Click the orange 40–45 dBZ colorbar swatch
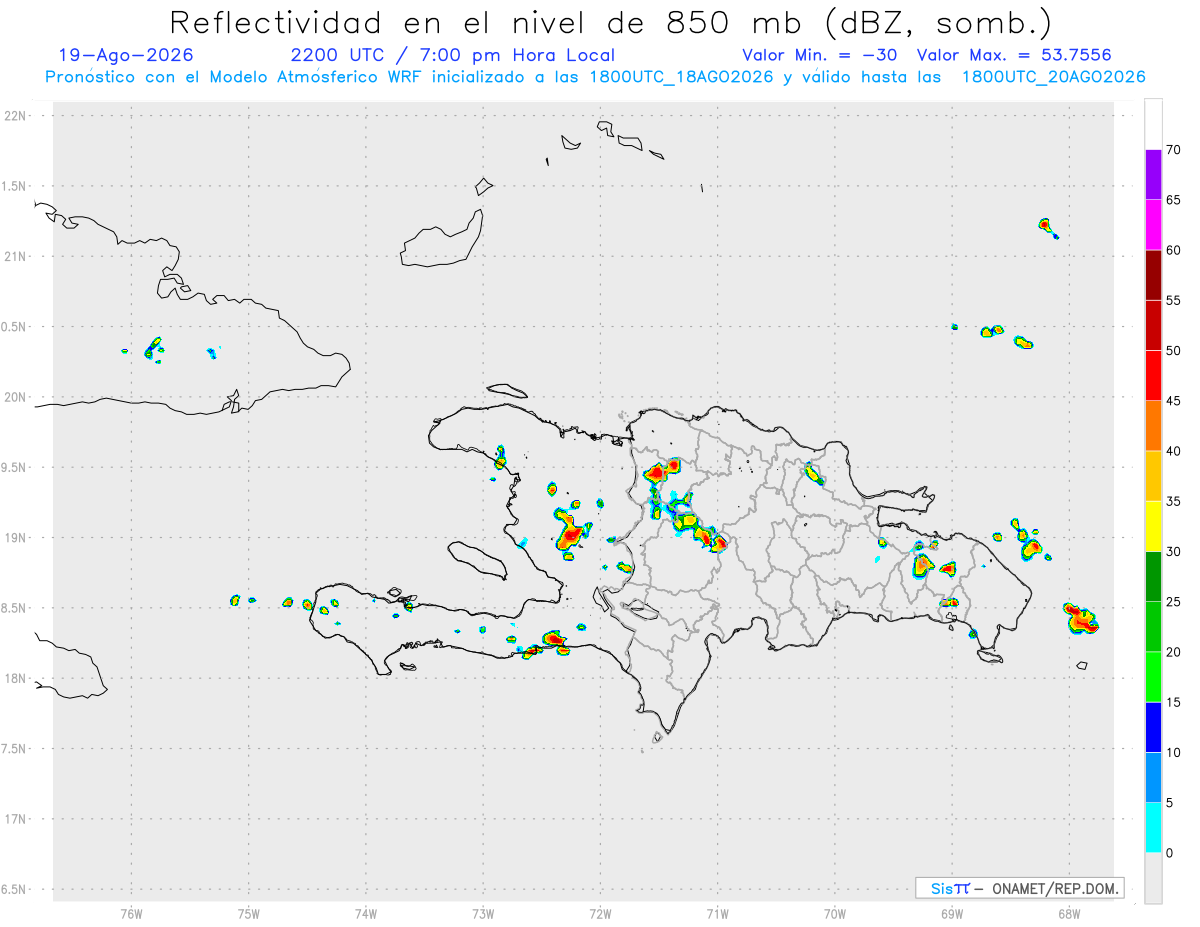This screenshot has width=1200, height=927. point(1153,426)
